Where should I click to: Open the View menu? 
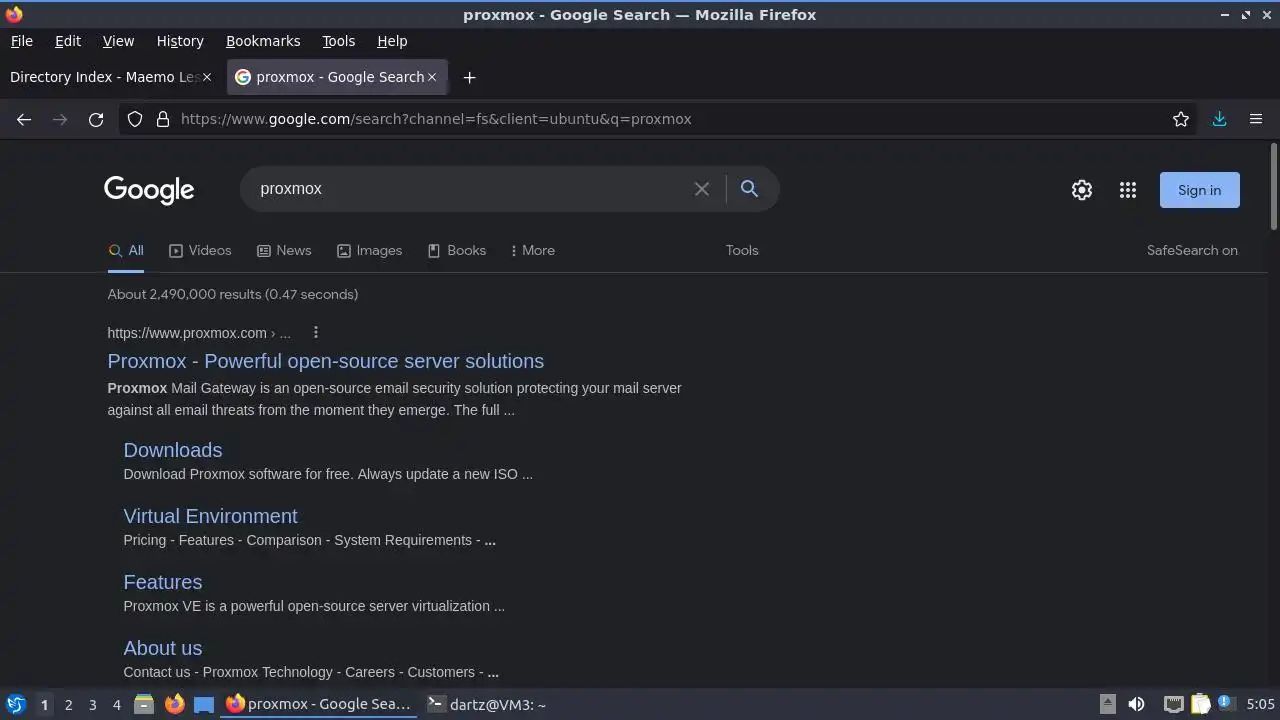(x=118, y=41)
